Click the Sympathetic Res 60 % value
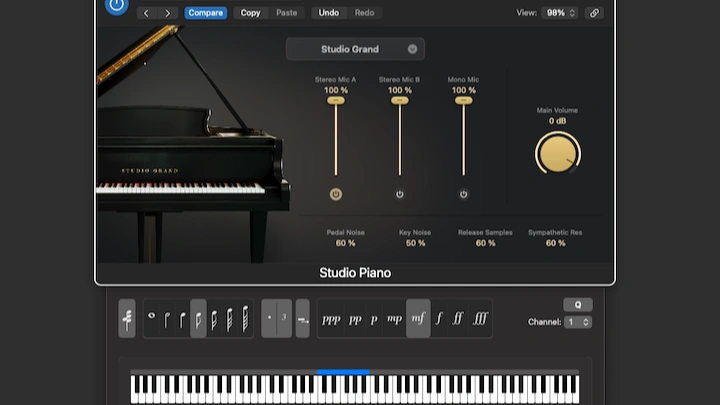 (x=555, y=243)
